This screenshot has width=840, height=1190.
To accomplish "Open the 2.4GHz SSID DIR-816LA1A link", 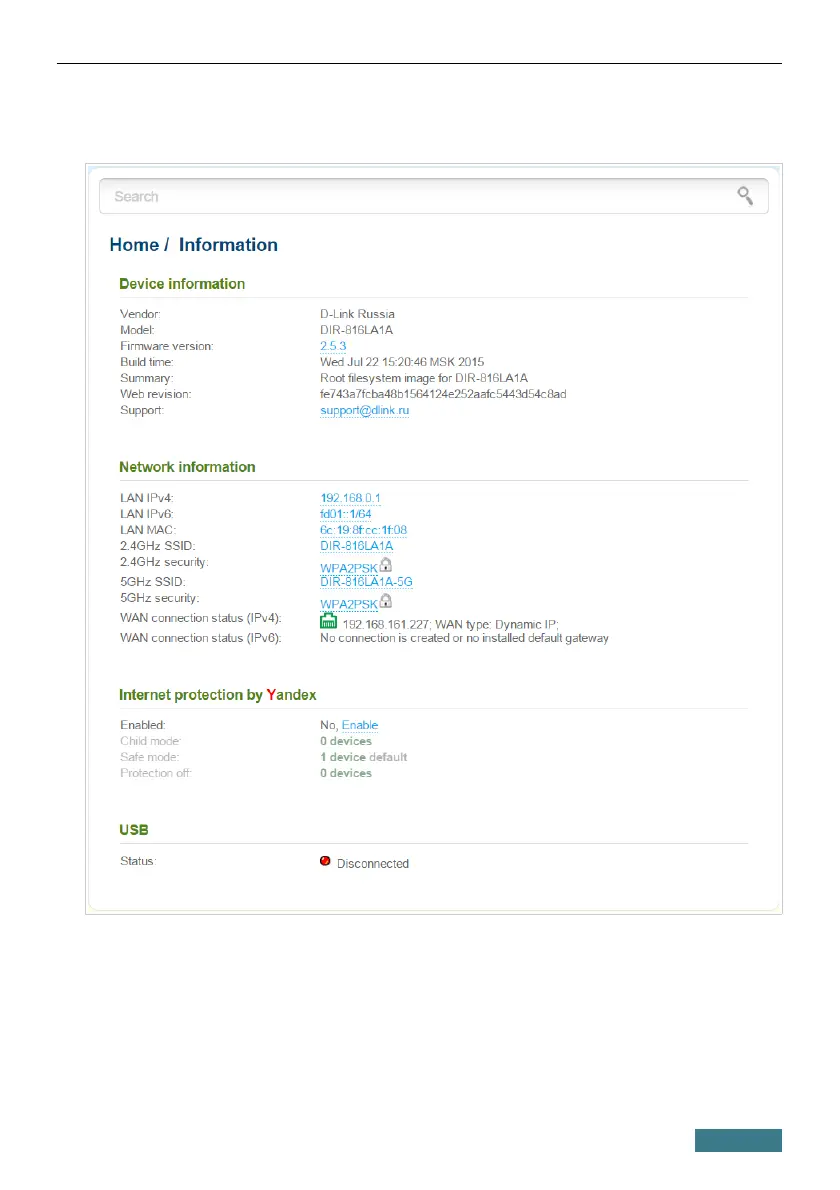I will [357, 546].
